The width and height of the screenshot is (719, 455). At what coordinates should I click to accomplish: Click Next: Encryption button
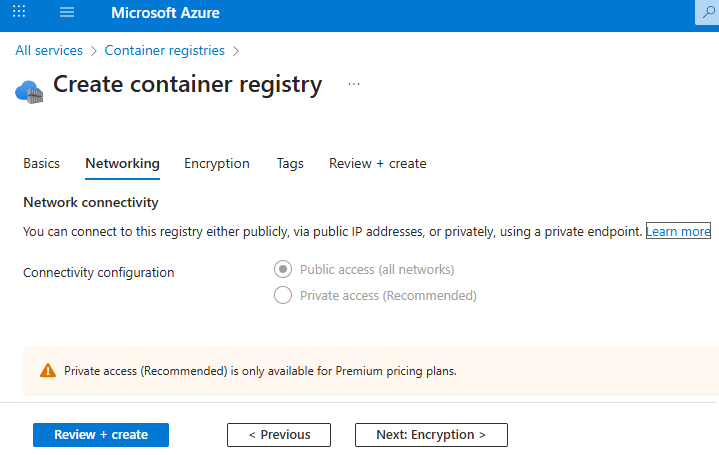coord(431,435)
